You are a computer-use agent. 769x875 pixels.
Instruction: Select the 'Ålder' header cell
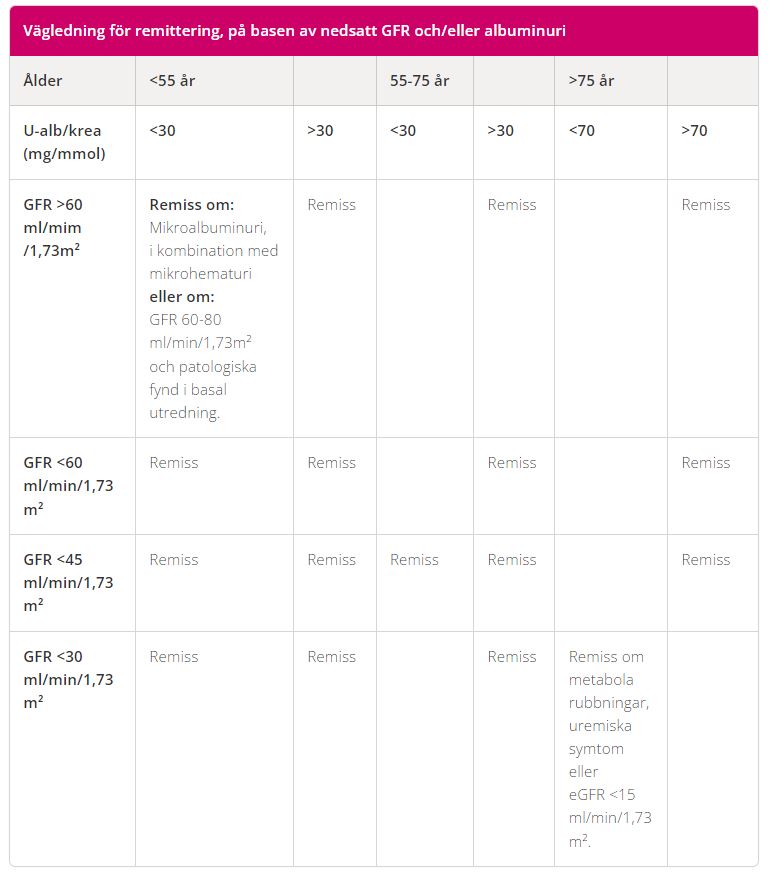pyautogui.click(x=42, y=81)
